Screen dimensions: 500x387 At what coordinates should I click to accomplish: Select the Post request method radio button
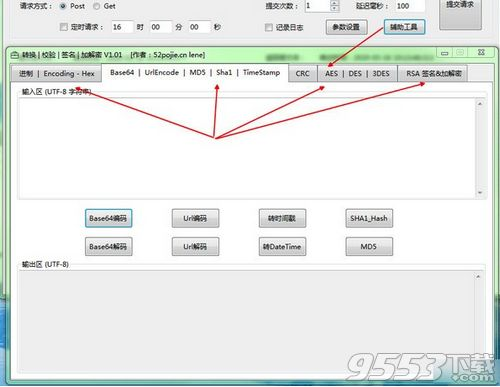point(63,6)
